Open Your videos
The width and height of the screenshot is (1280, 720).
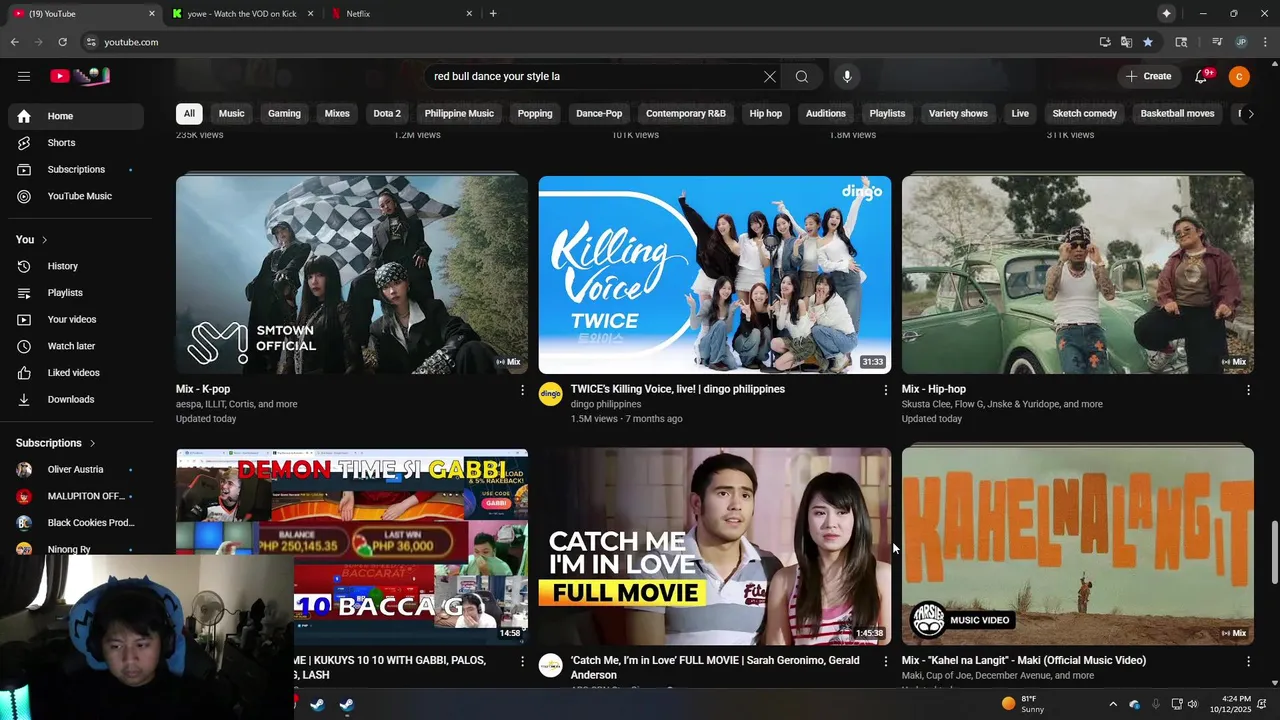click(x=76, y=319)
